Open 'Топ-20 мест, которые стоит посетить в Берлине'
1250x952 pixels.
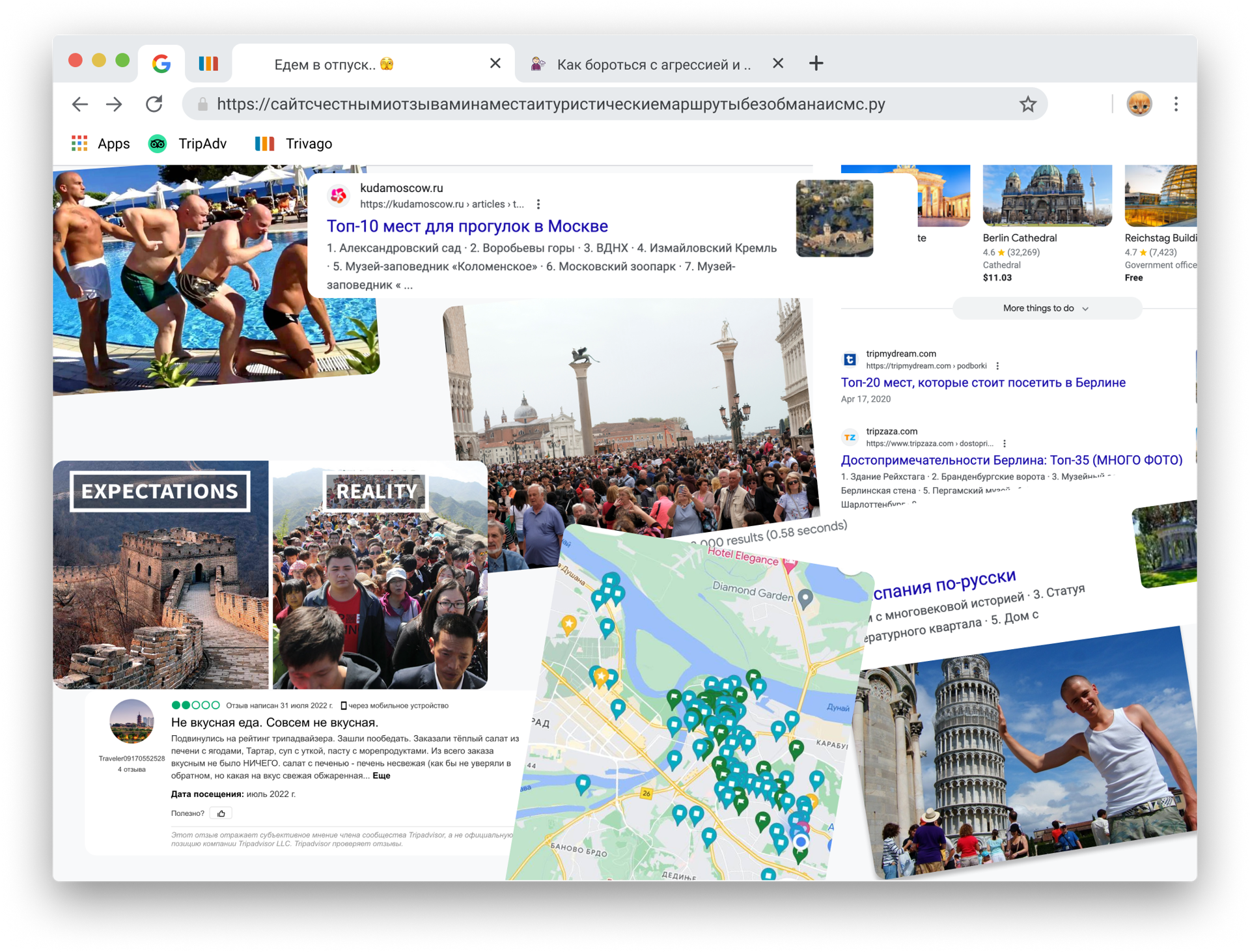pyautogui.click(x=983, y=383)
